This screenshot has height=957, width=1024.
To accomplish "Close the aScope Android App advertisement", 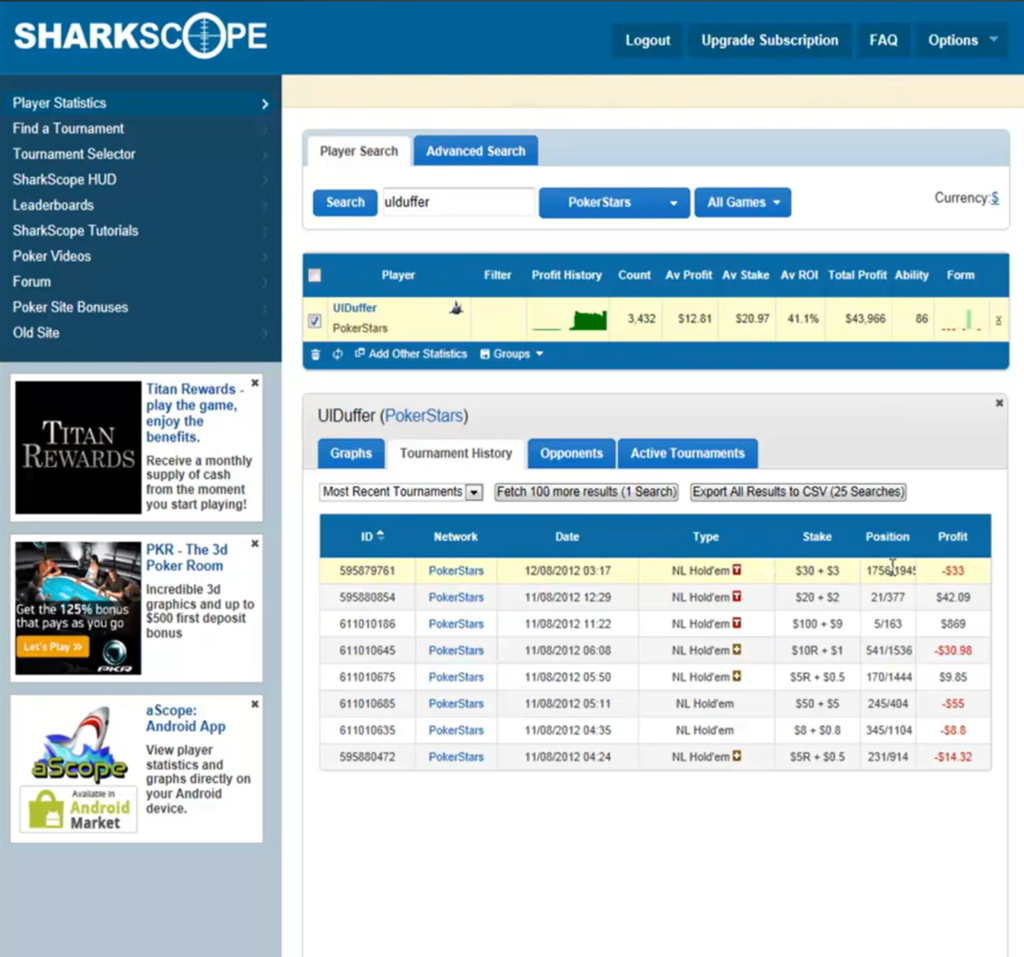I will tap(255, 704).
